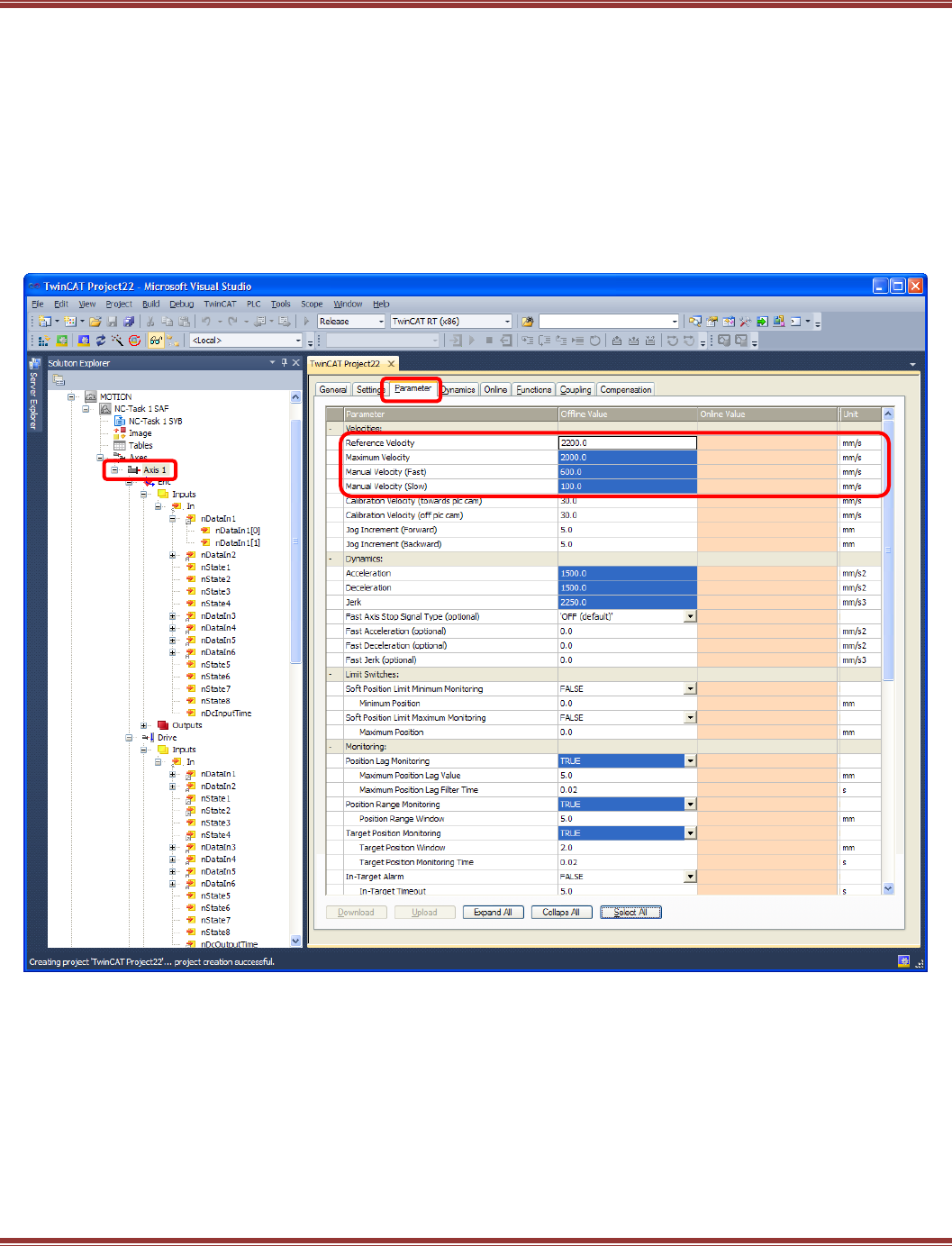This screenshot has width=952, height=1246.
Task: Collapse the Limit Switches section
Action: point(331,674)
